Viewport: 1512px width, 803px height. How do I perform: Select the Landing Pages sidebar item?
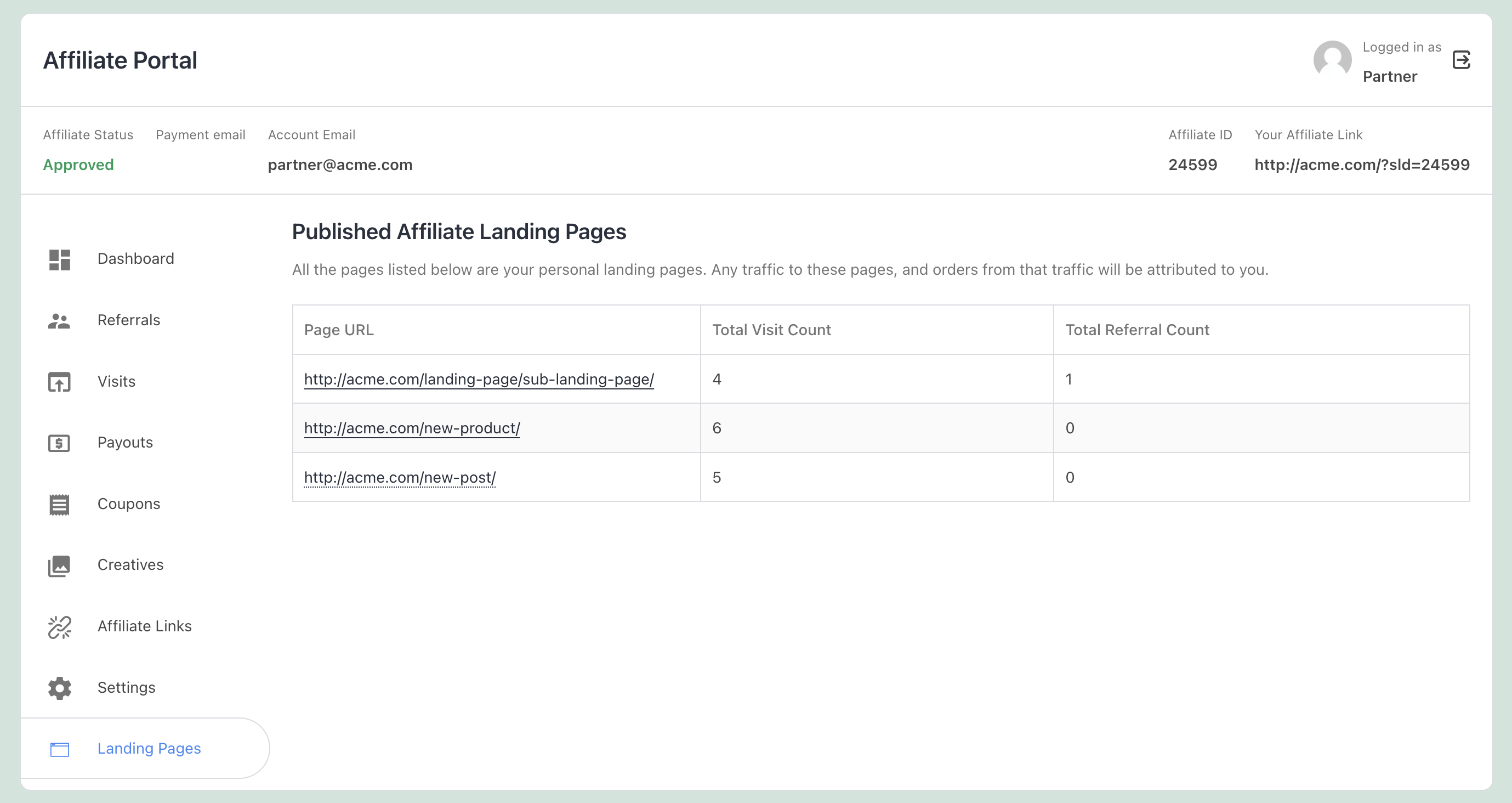point(149,748)
